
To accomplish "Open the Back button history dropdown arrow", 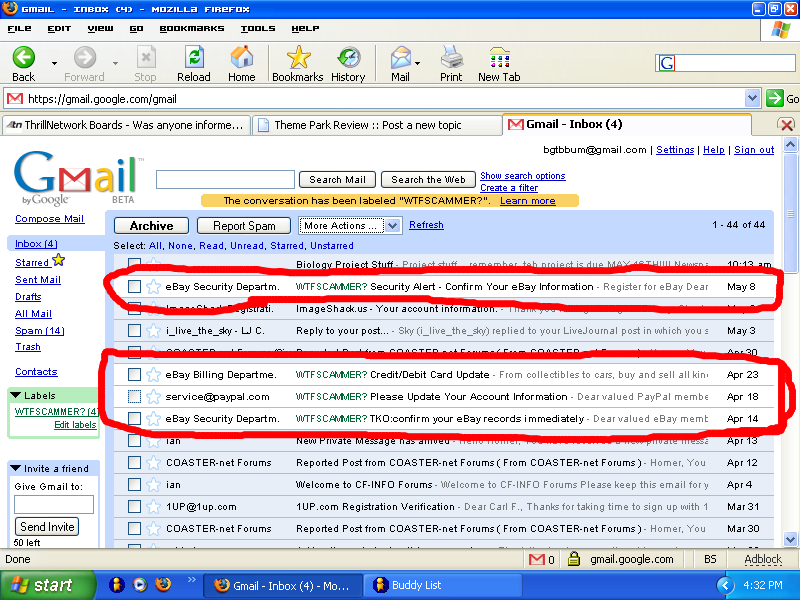I will click(x=54, y=63).
